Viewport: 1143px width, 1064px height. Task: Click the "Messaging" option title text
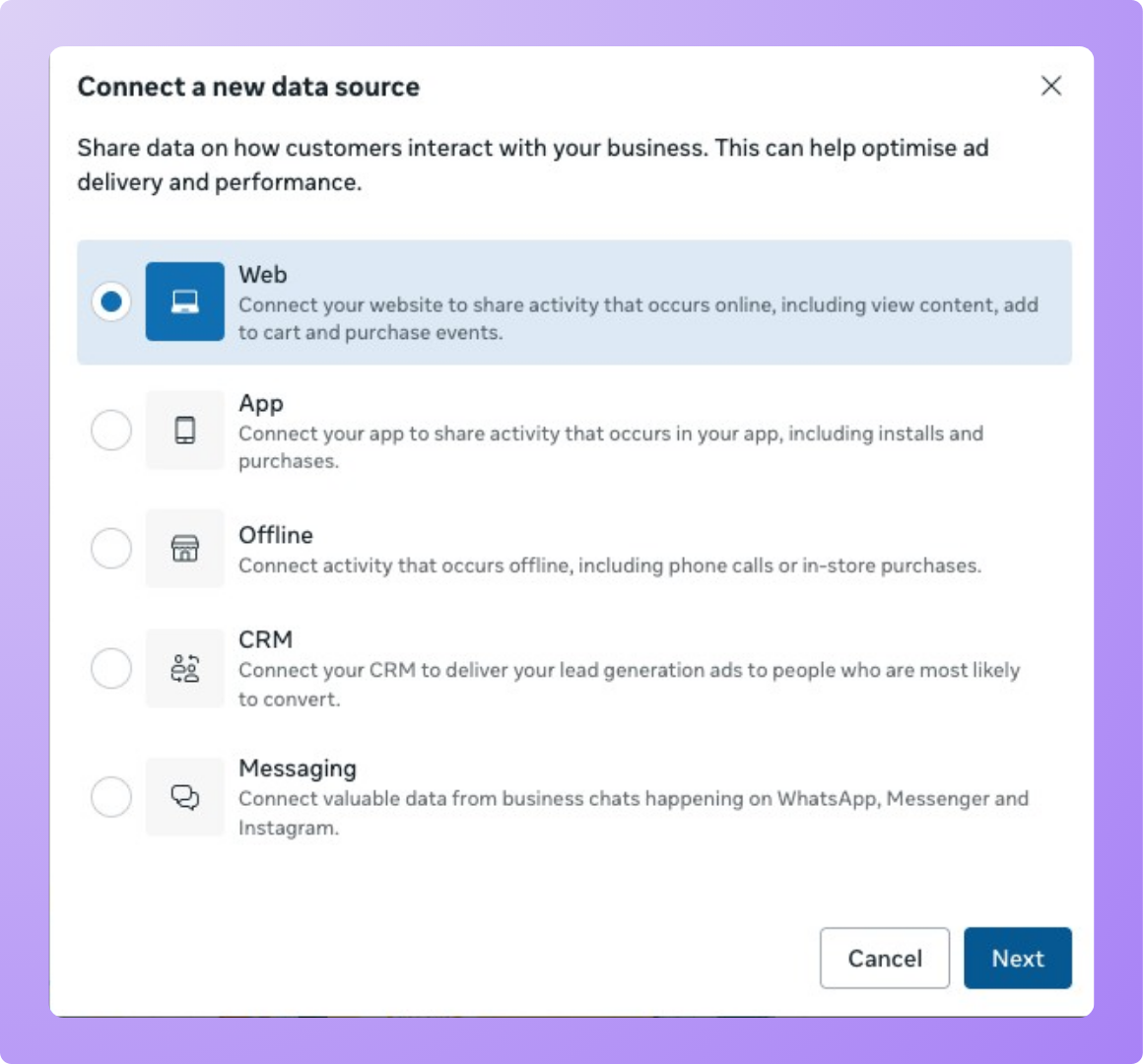(x=298, y=768)
